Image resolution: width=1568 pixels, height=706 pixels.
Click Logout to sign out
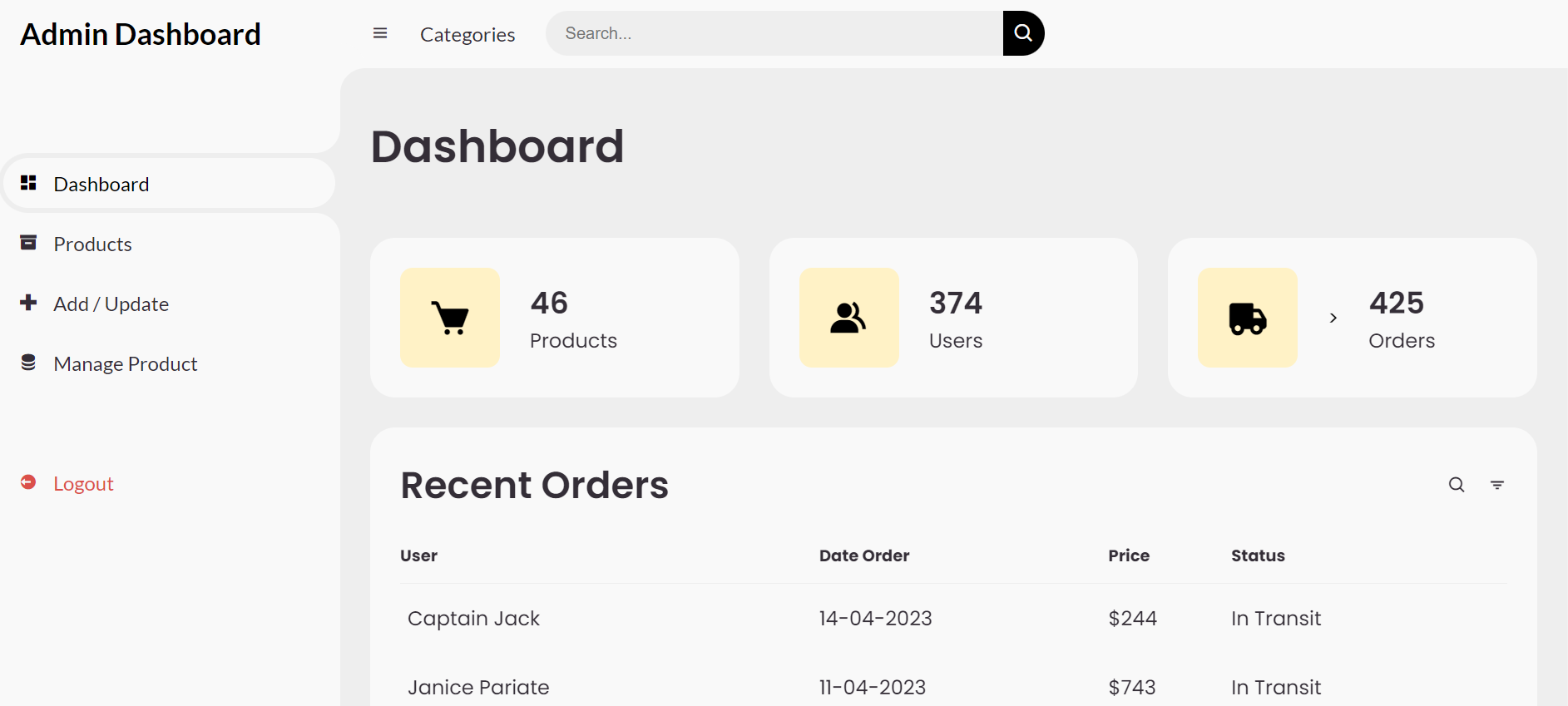click(x=83, y=483)
